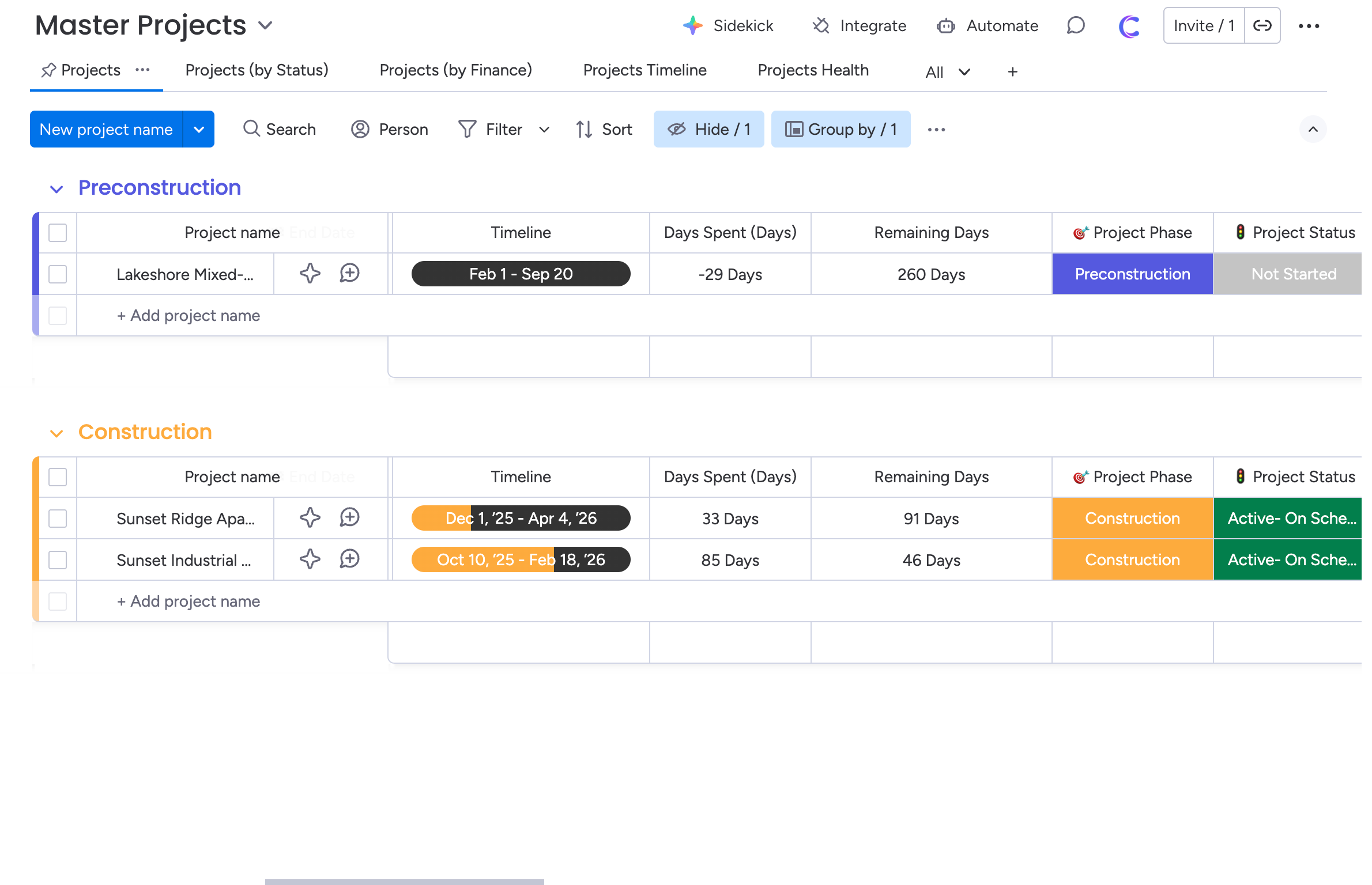
Task: Click the Hide / 1 columns button
Action: point(708,129)
